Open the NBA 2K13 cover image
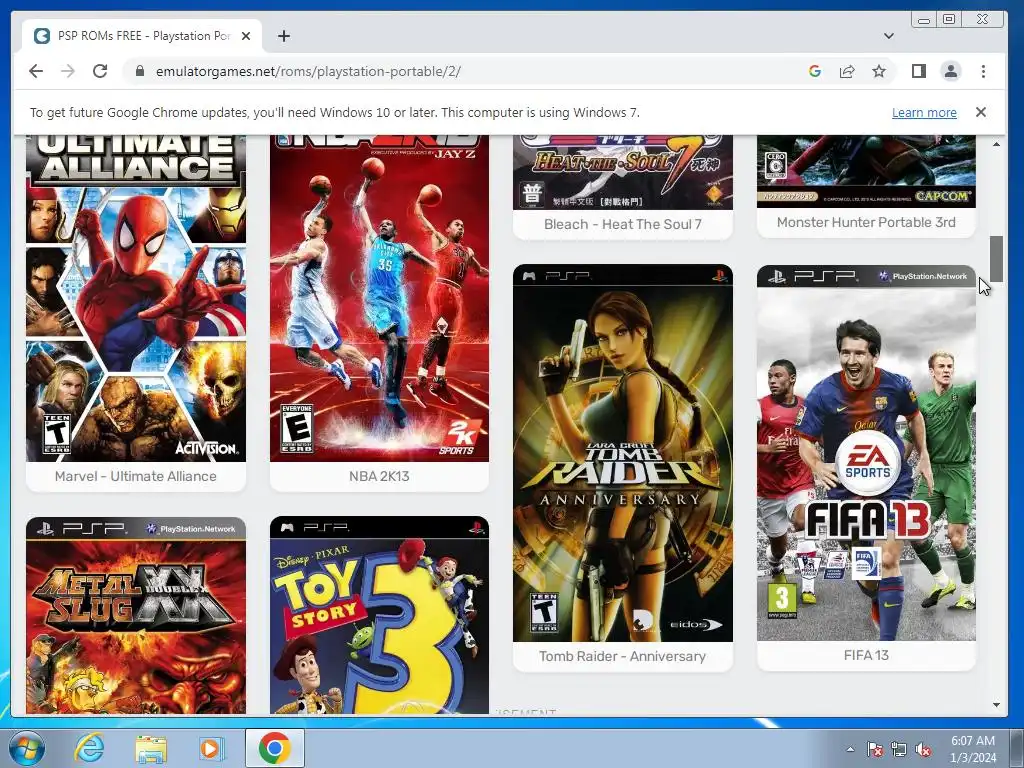 click(x=379, y=298)
